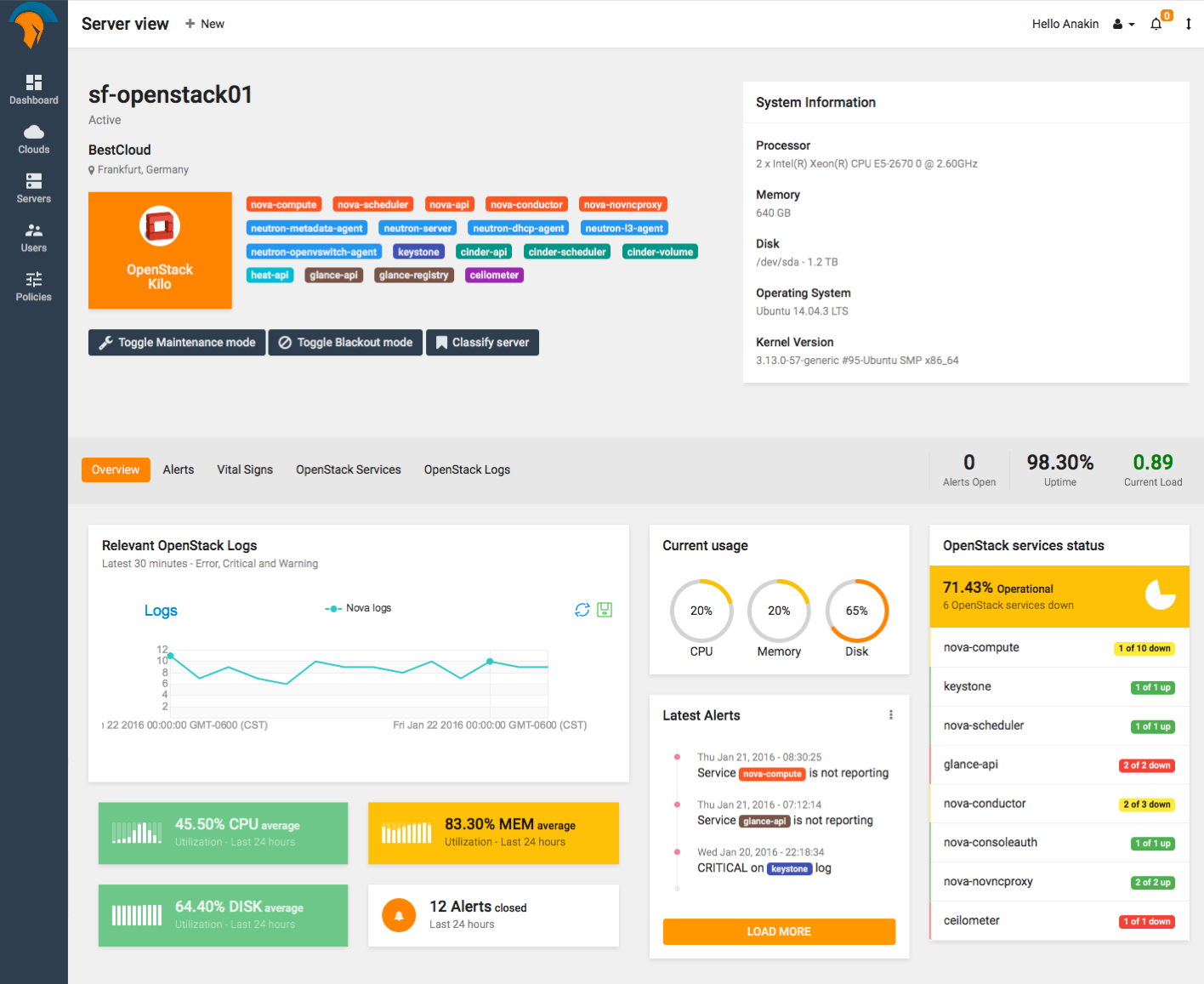Select the nova-novncproxy status row

coord(1059,882)
